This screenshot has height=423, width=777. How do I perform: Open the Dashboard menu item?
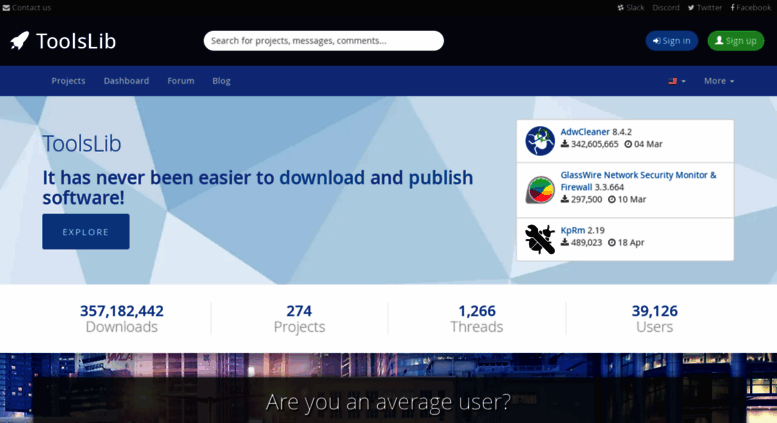[126, 81]
